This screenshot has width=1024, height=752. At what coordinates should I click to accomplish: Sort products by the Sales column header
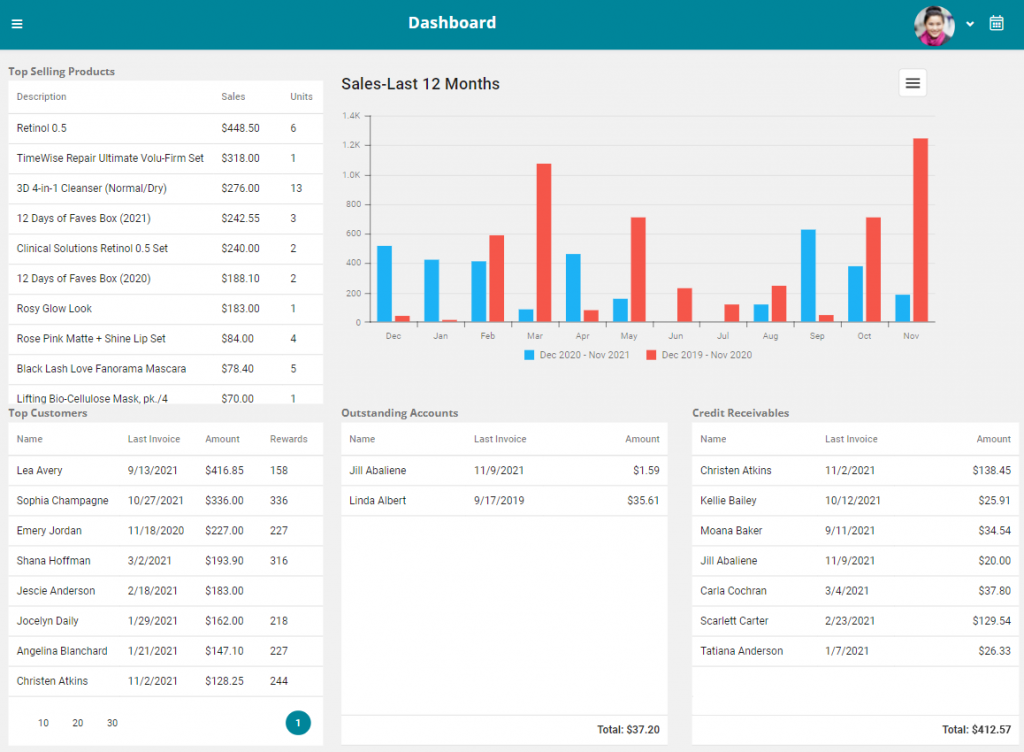(233, 97)
